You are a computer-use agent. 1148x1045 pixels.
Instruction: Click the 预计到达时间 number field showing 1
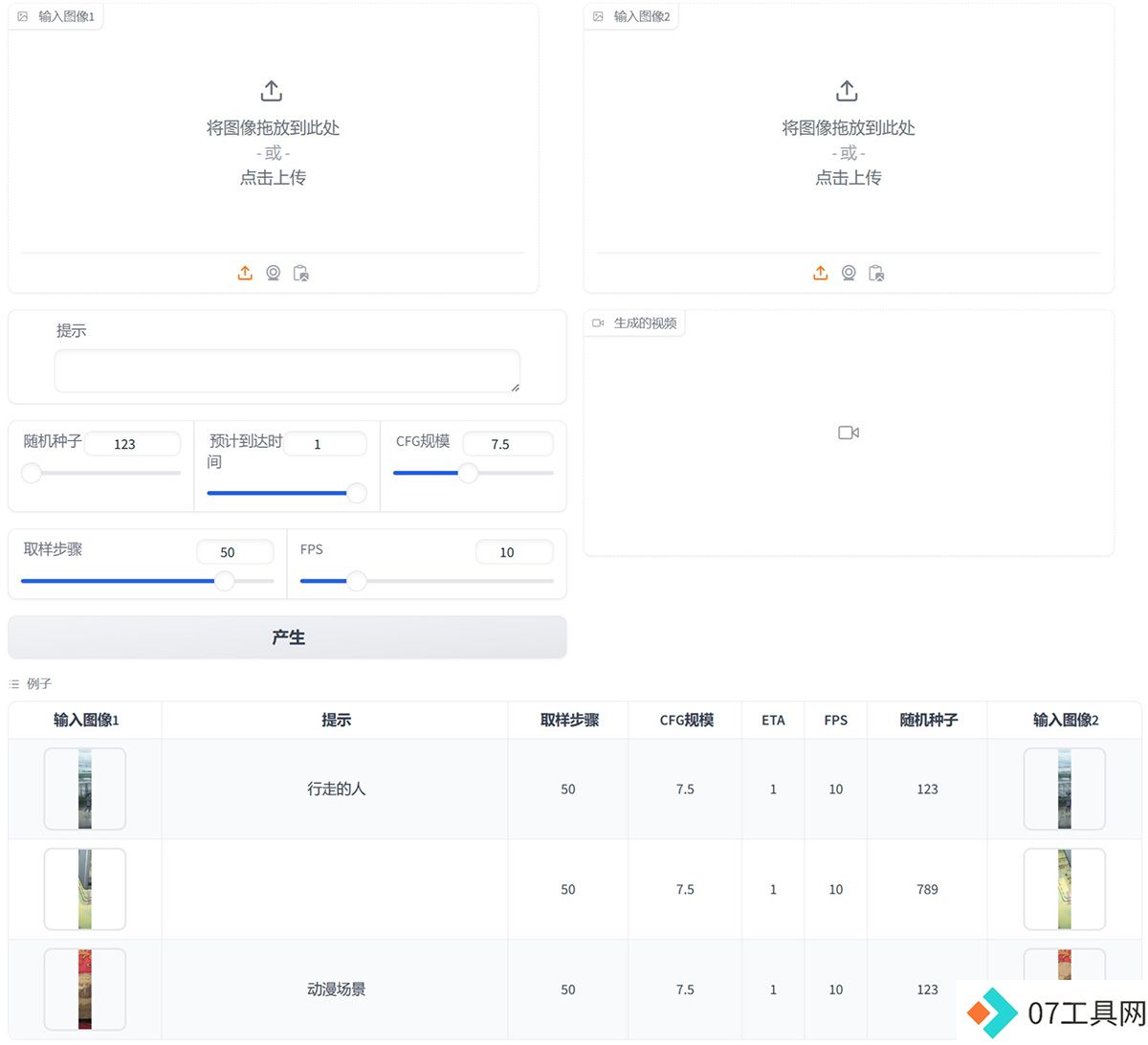pos(325,444)
